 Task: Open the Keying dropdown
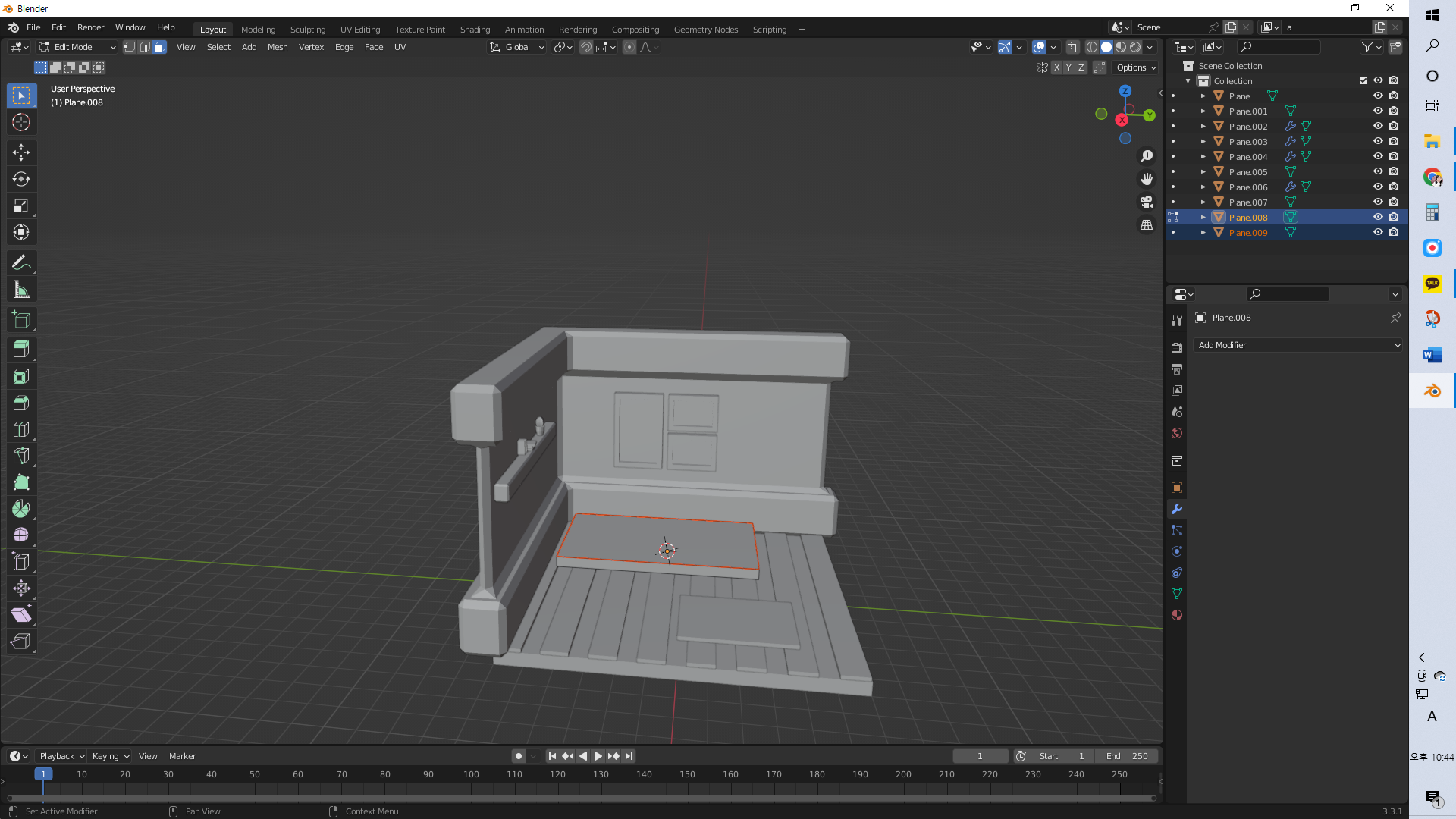coord(110,756)
